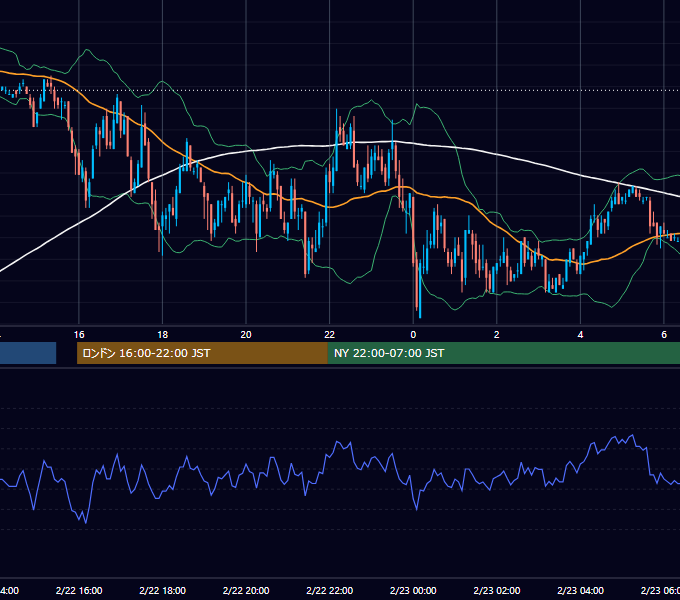The image size is (680, 600).
Task: Click the 2/23 04:00 time label
Action: point(580,590)
